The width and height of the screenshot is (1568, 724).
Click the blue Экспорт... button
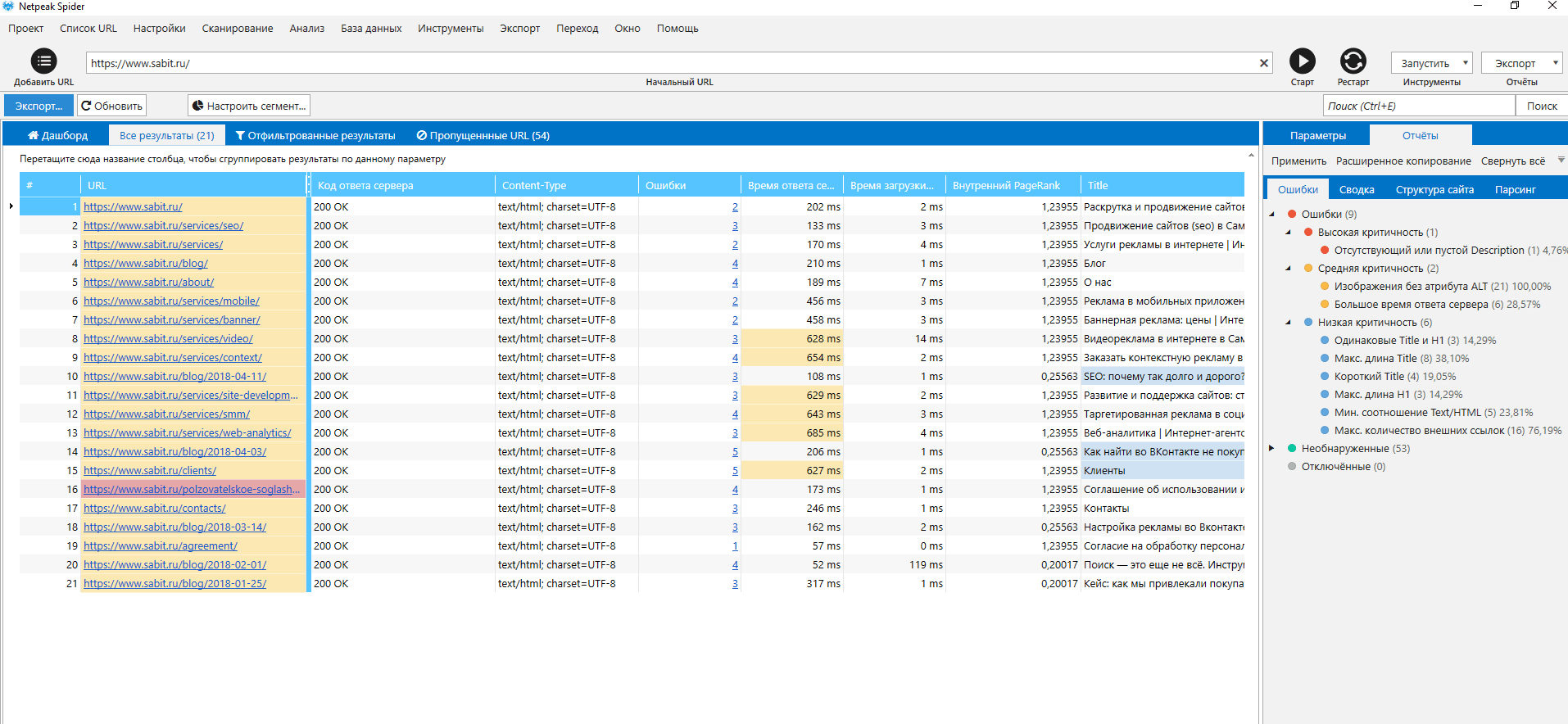pos(39,106)
